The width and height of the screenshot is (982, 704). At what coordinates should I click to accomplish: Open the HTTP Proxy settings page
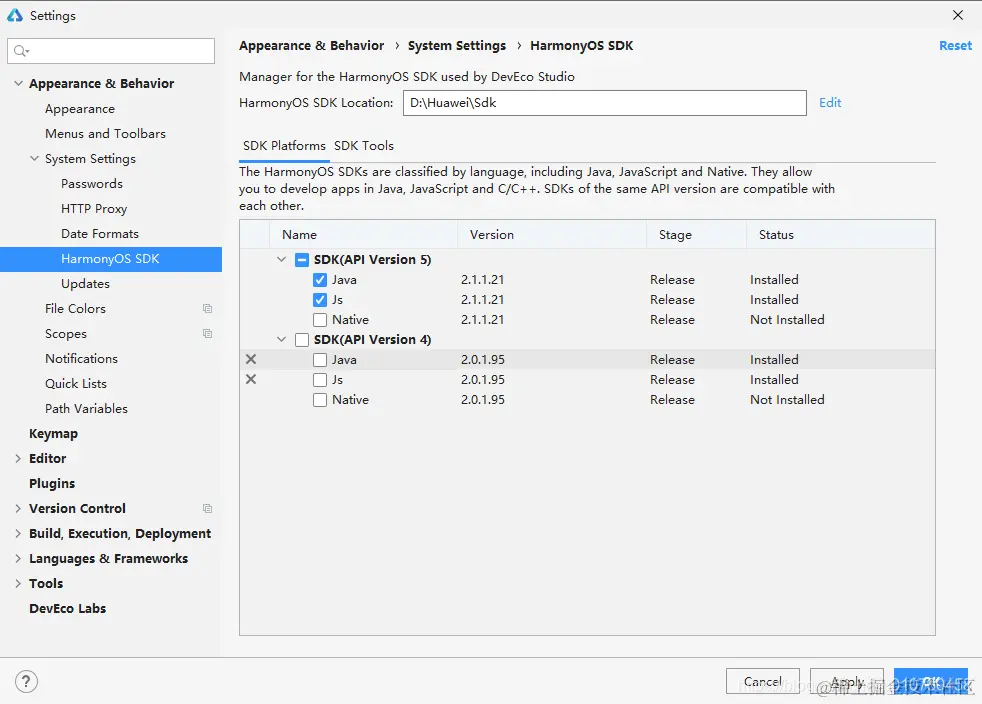pyautogui.click(x=94, y=209)
